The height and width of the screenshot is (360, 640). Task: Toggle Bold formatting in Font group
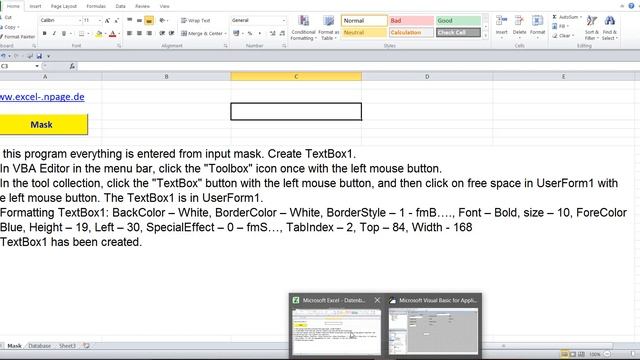(44, 33)
